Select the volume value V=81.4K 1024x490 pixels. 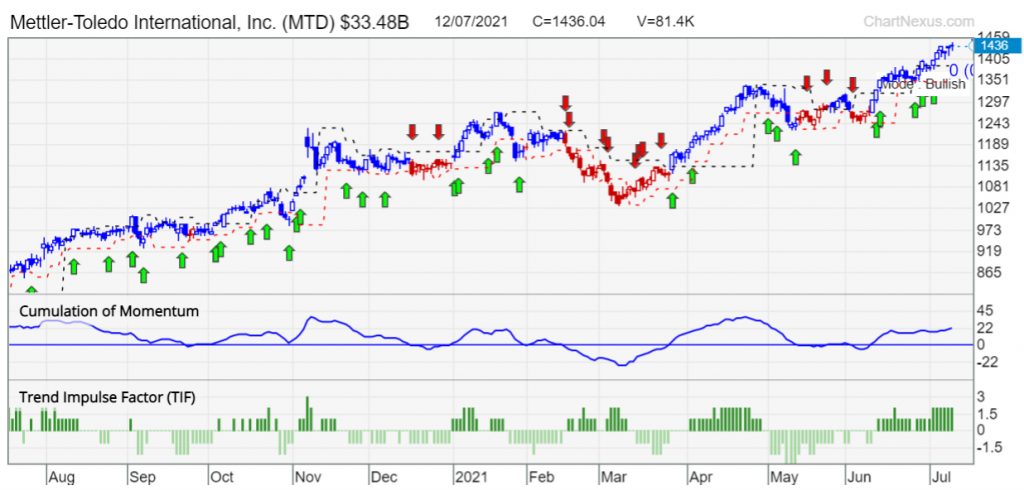(x=665, y=22)
